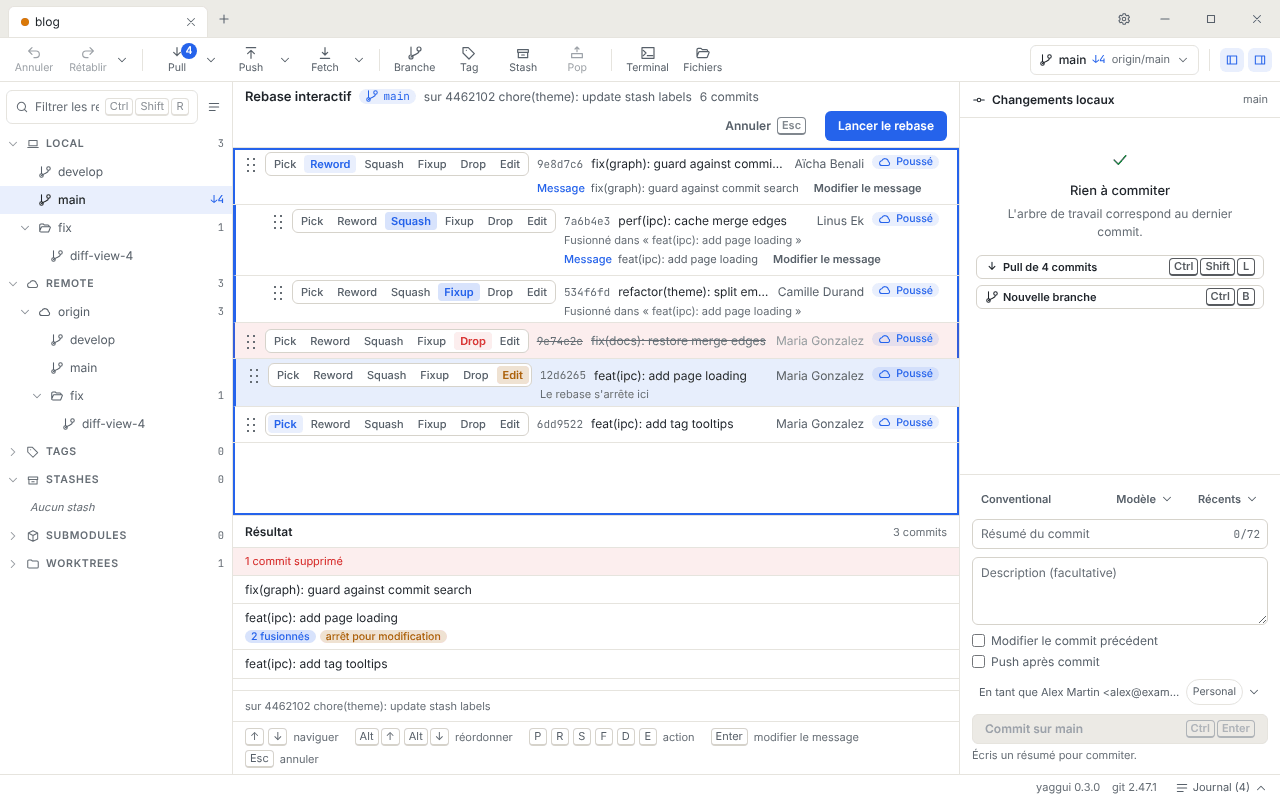Open the Journal (4) status panel
The width and height of the screenshot is (1280, 800).
1221,787
